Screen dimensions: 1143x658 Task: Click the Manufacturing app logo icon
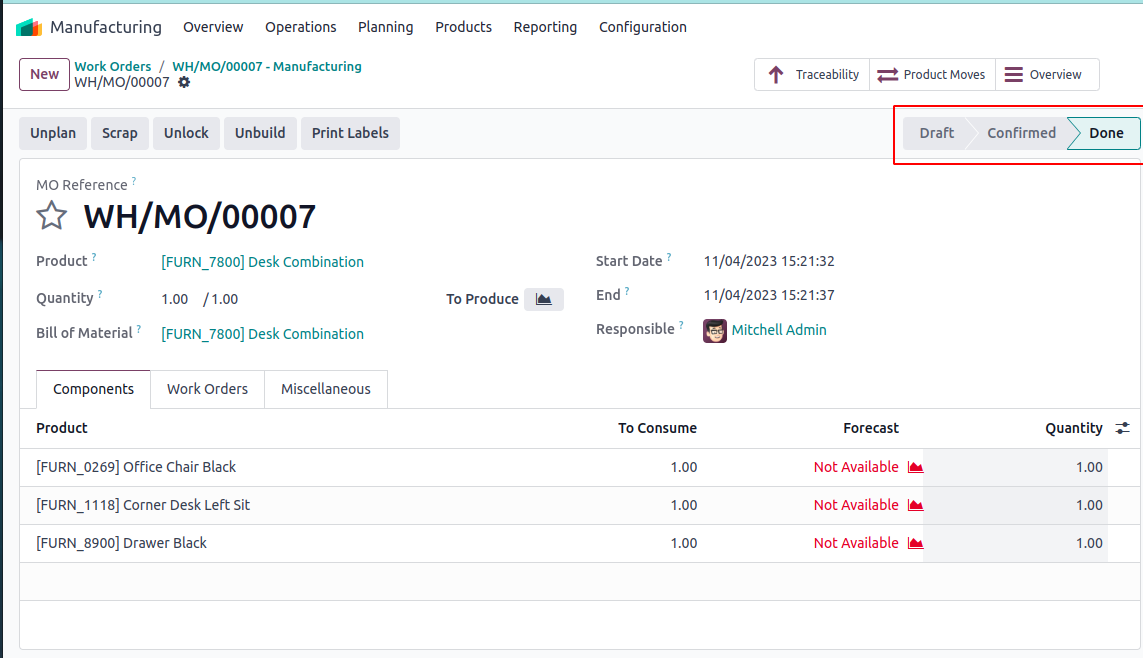(x=29, y=28)
